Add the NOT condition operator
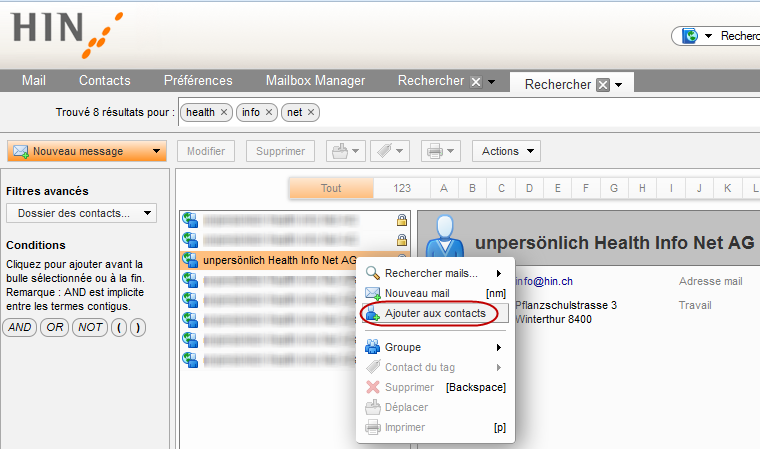 point(90,327)
